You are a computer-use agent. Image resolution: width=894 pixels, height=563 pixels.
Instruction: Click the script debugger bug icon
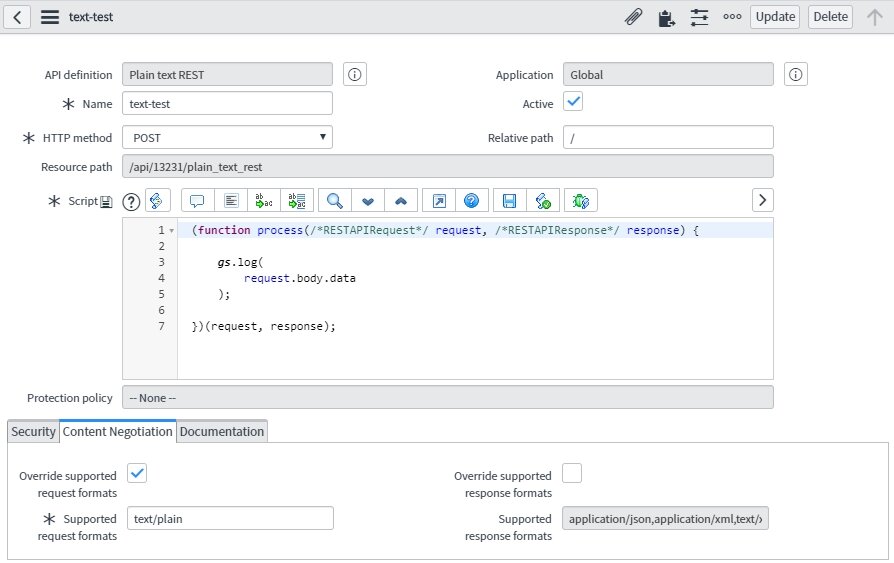pyautogui.click(x=580, y=201)
